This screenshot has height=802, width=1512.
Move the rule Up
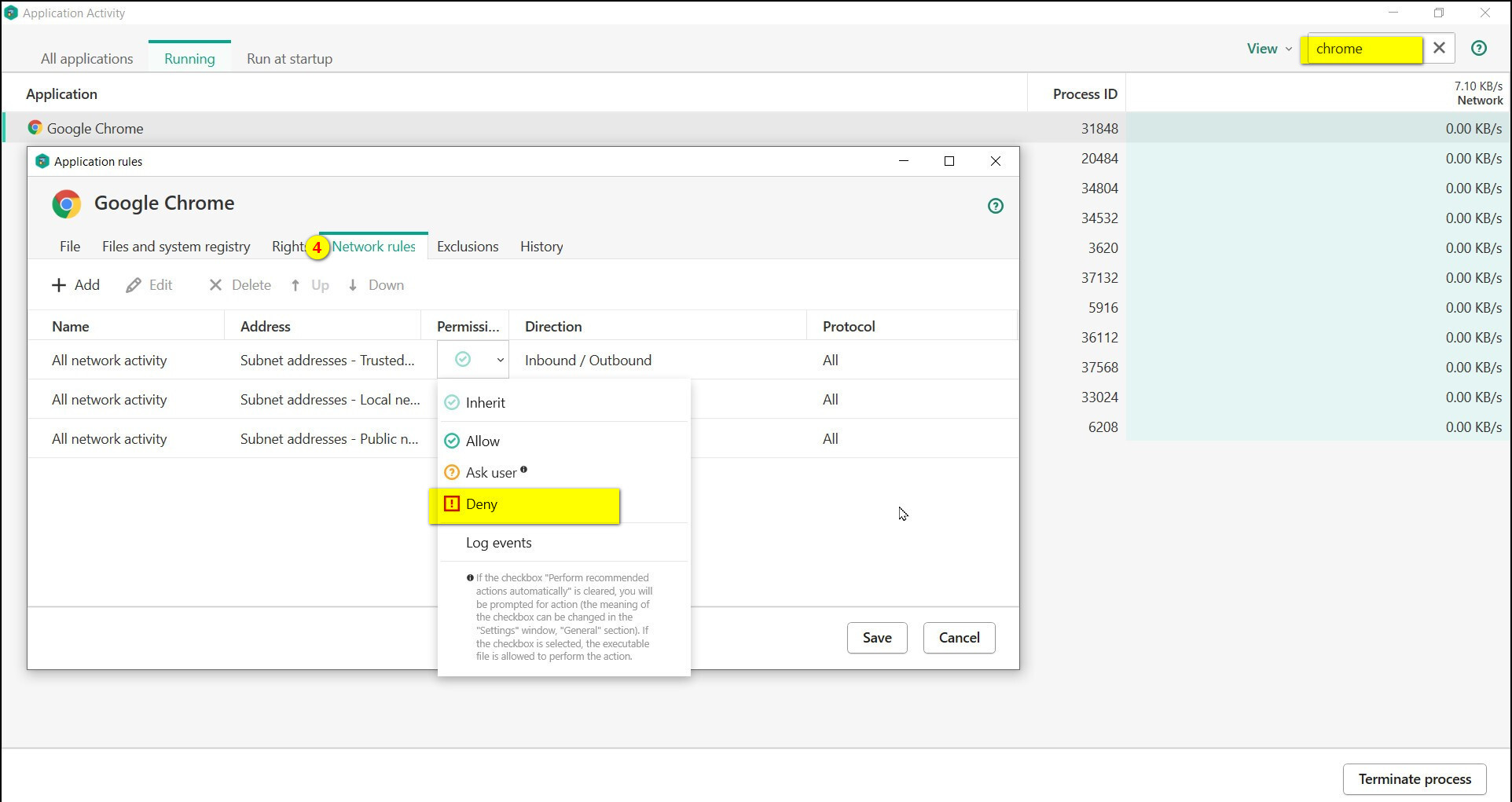pyautogui.click(x=310, y=285)
